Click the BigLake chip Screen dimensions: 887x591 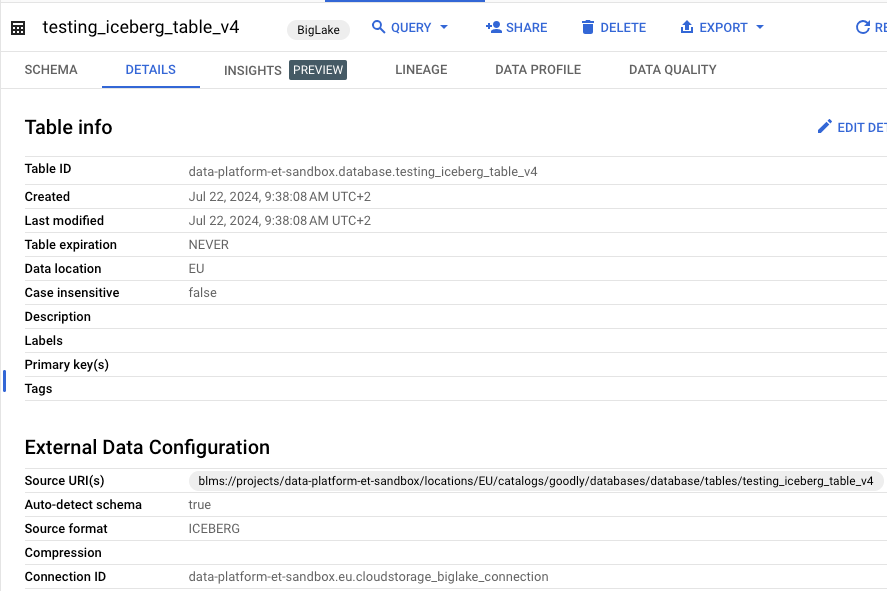point(318,30)
